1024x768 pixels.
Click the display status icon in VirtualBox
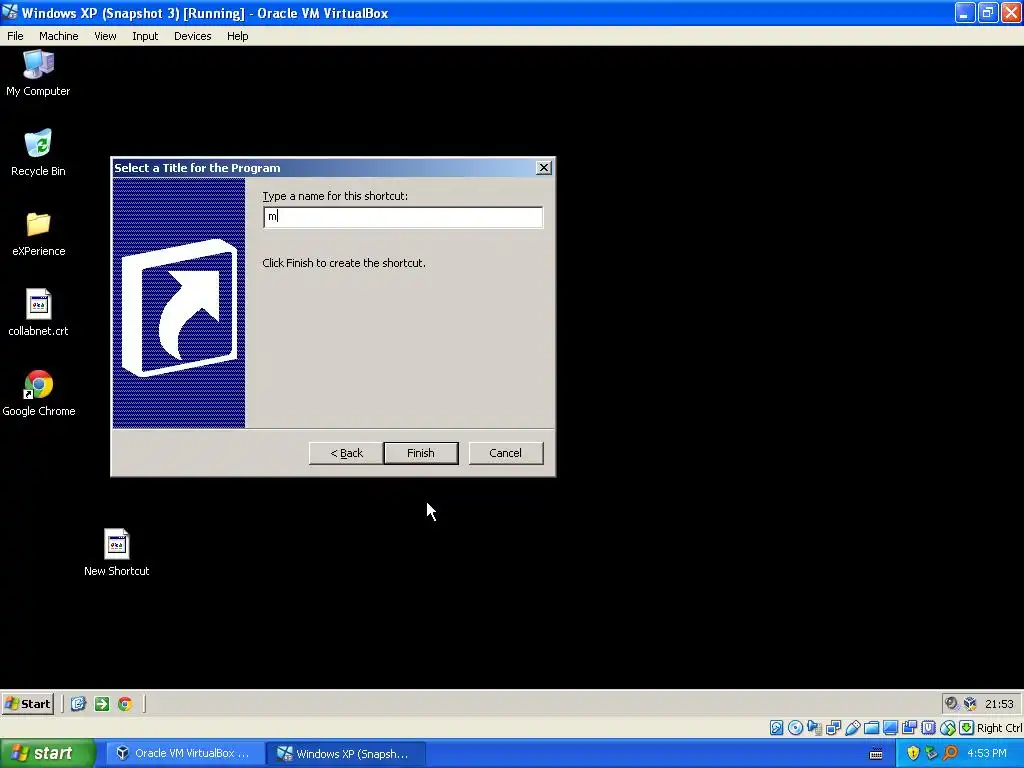[x=890, y=728]
